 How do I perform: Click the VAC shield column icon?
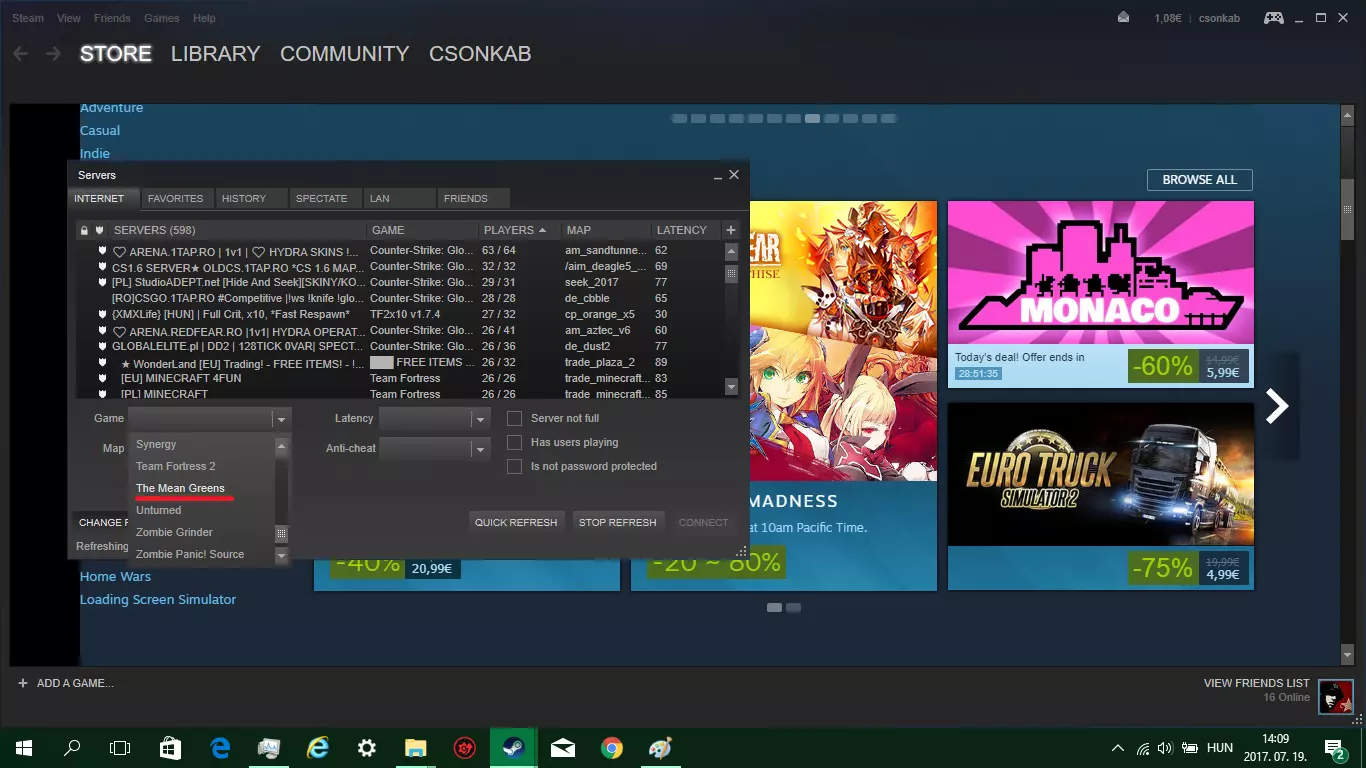point(98,230)
